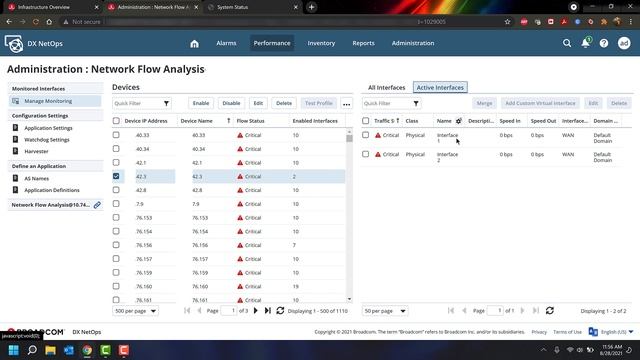Viewport: 640px width, 360px height.
Task: Check the box for Interface 1
Action: [x=366, y=135]
